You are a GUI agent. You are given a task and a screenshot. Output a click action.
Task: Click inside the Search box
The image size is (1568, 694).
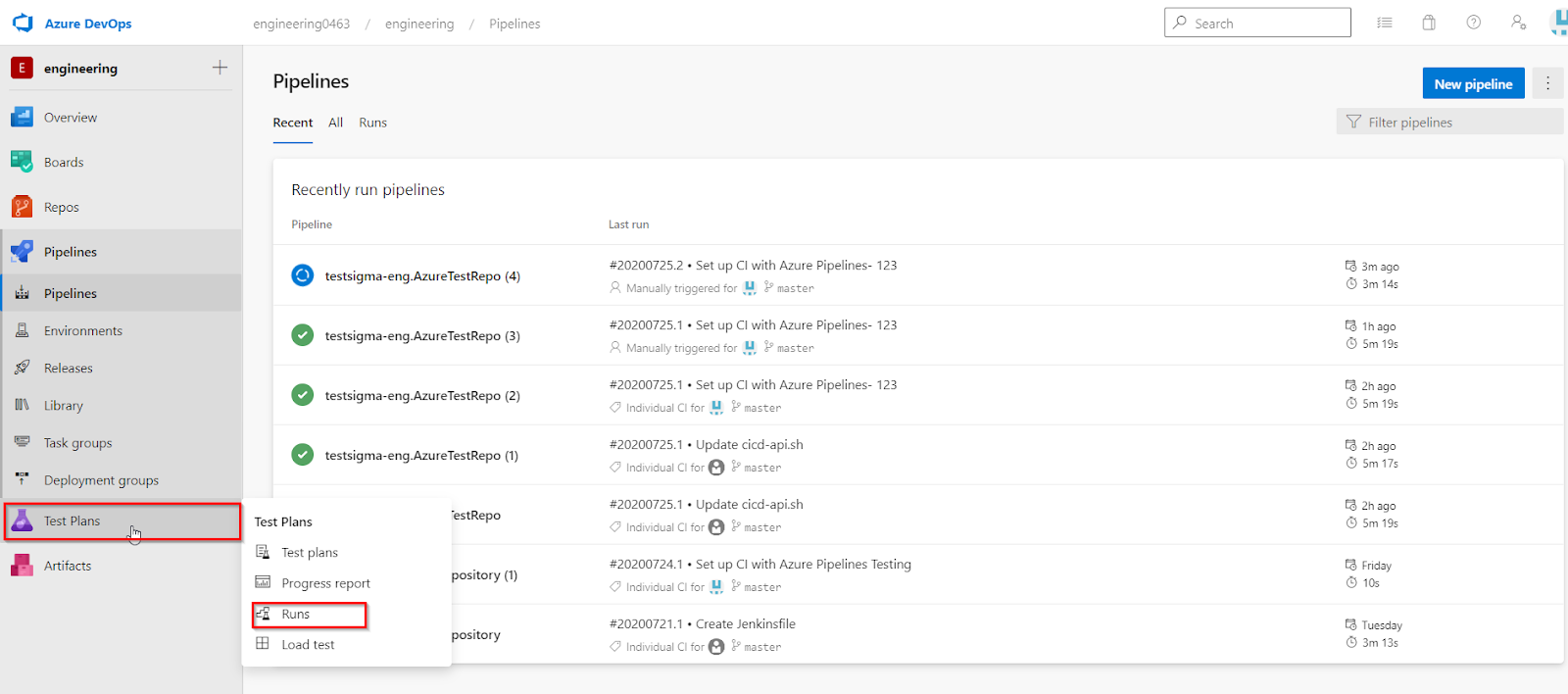[x=1257, y=23]
